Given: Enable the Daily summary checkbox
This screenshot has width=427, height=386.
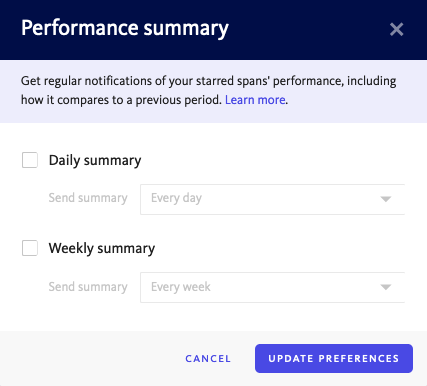Looking at the screenshot, I should (x=30, y=160).
